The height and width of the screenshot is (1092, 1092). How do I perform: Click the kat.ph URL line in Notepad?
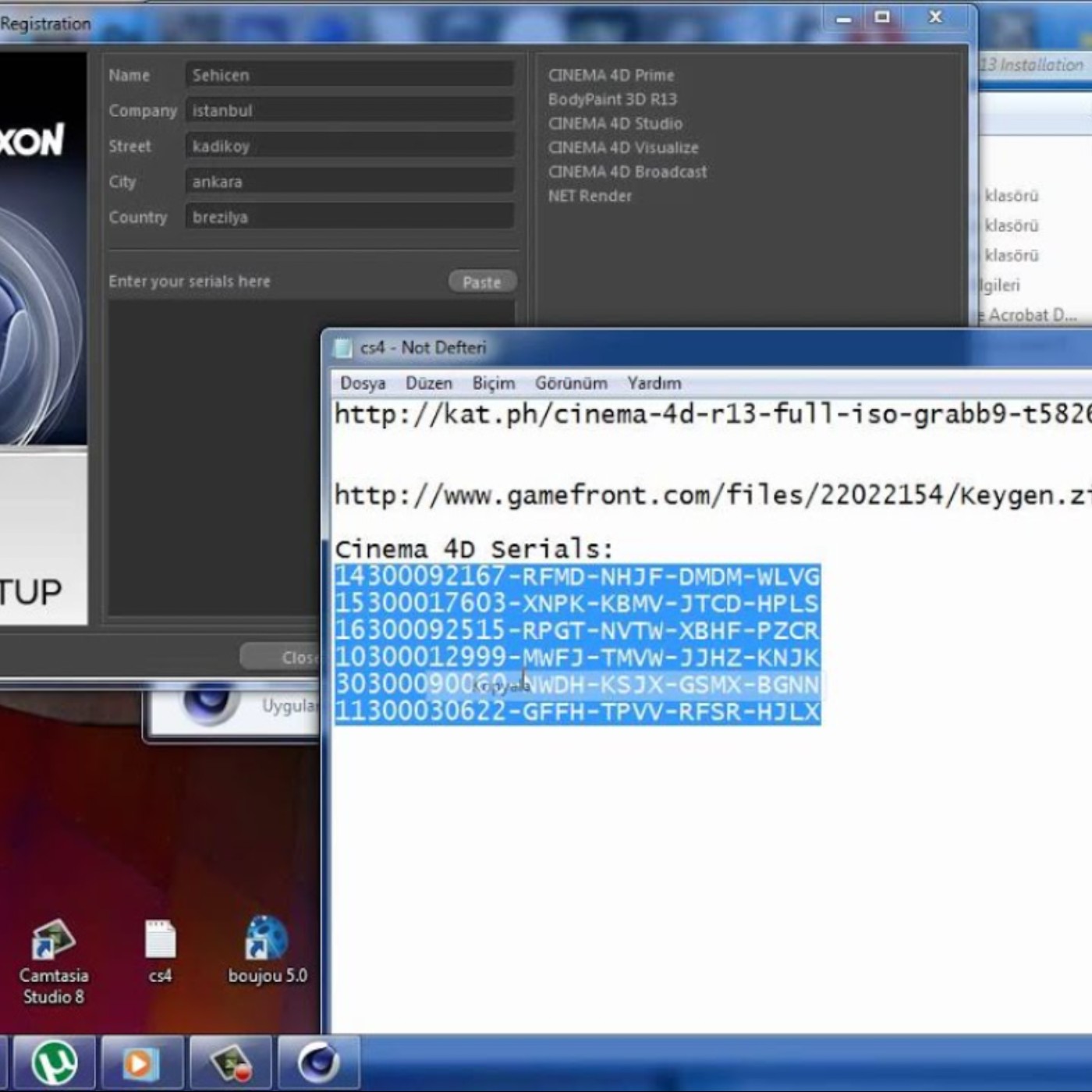pos(712,414)
